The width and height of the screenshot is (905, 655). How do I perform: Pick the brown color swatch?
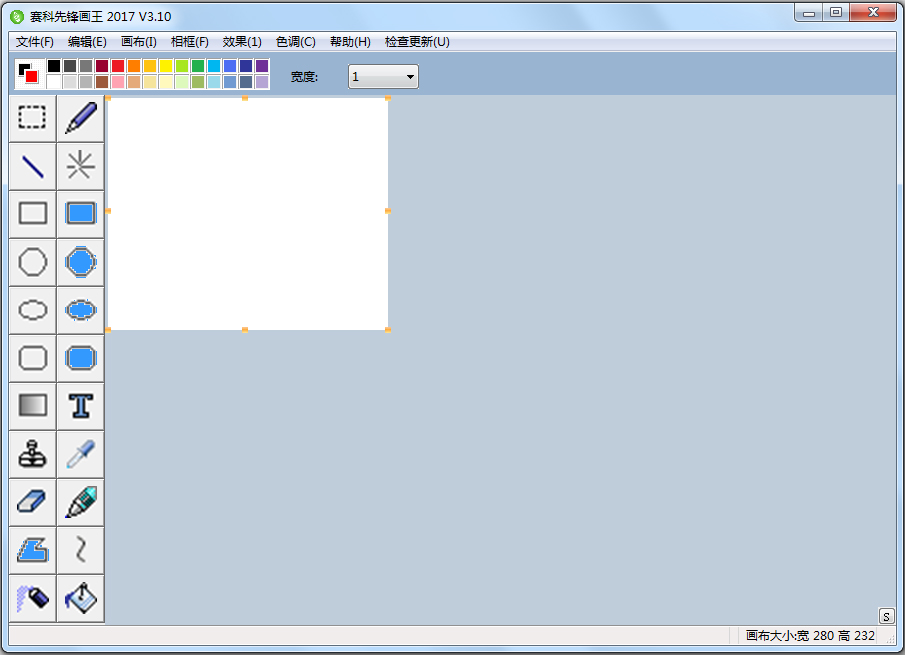tap(102, 82)
